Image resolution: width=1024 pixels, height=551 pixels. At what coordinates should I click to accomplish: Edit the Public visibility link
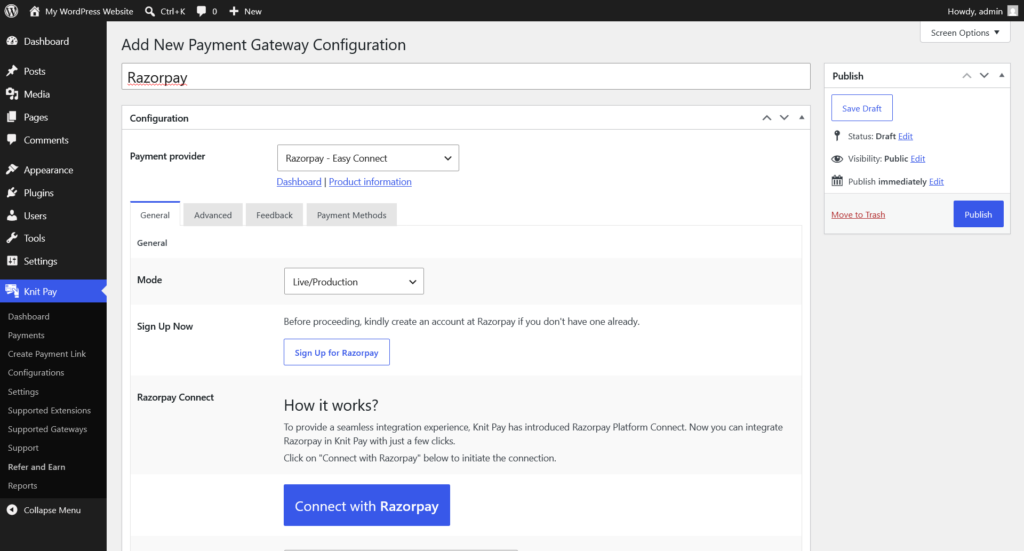918,159
